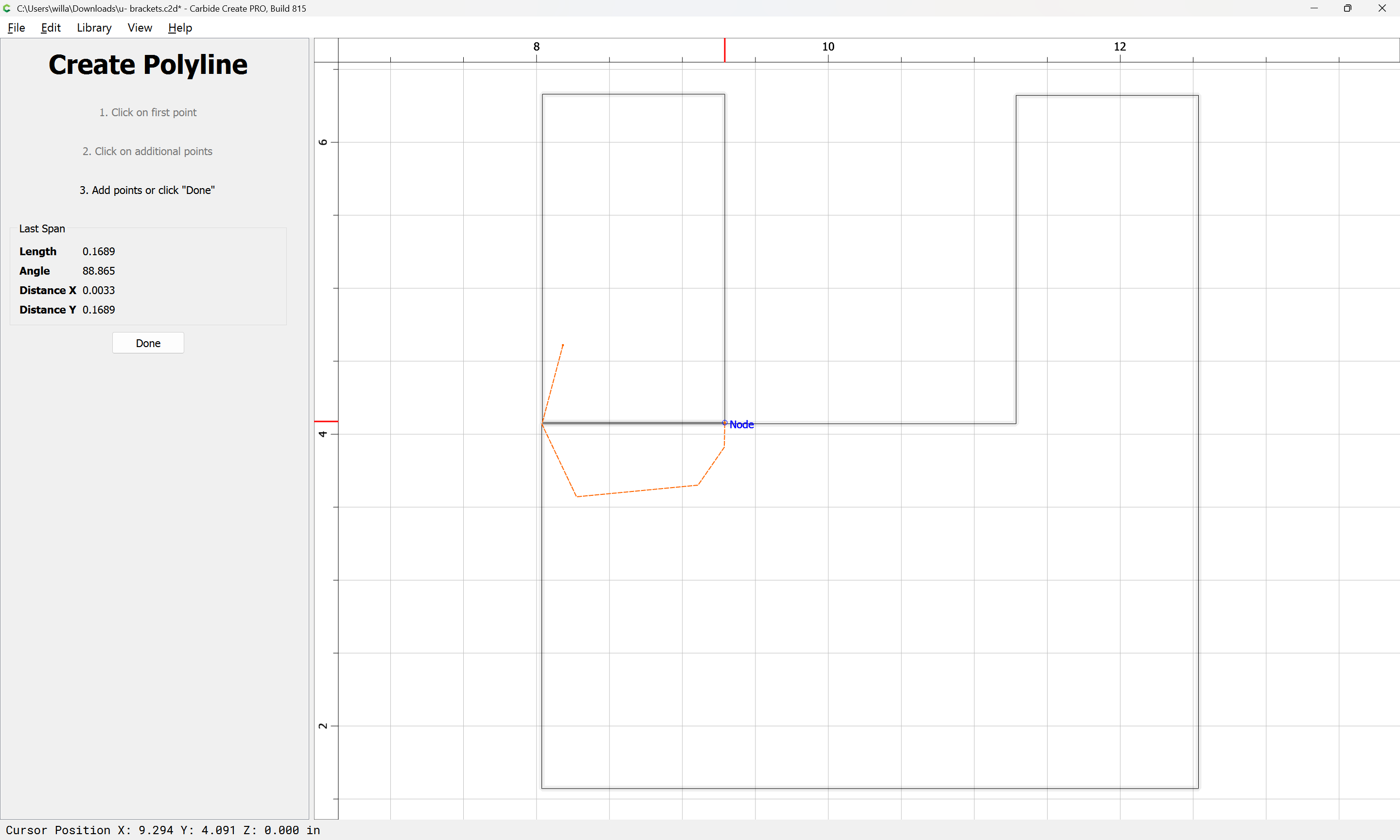Open the File menu
This screenshot has width=1400, height=840.
[17, 28]
